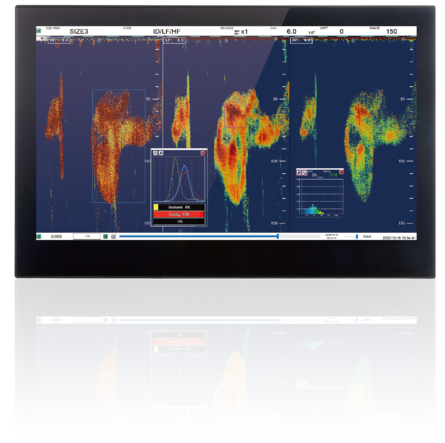Select the red highlighted species bar

pyautogui.click(x=179, y=214)
